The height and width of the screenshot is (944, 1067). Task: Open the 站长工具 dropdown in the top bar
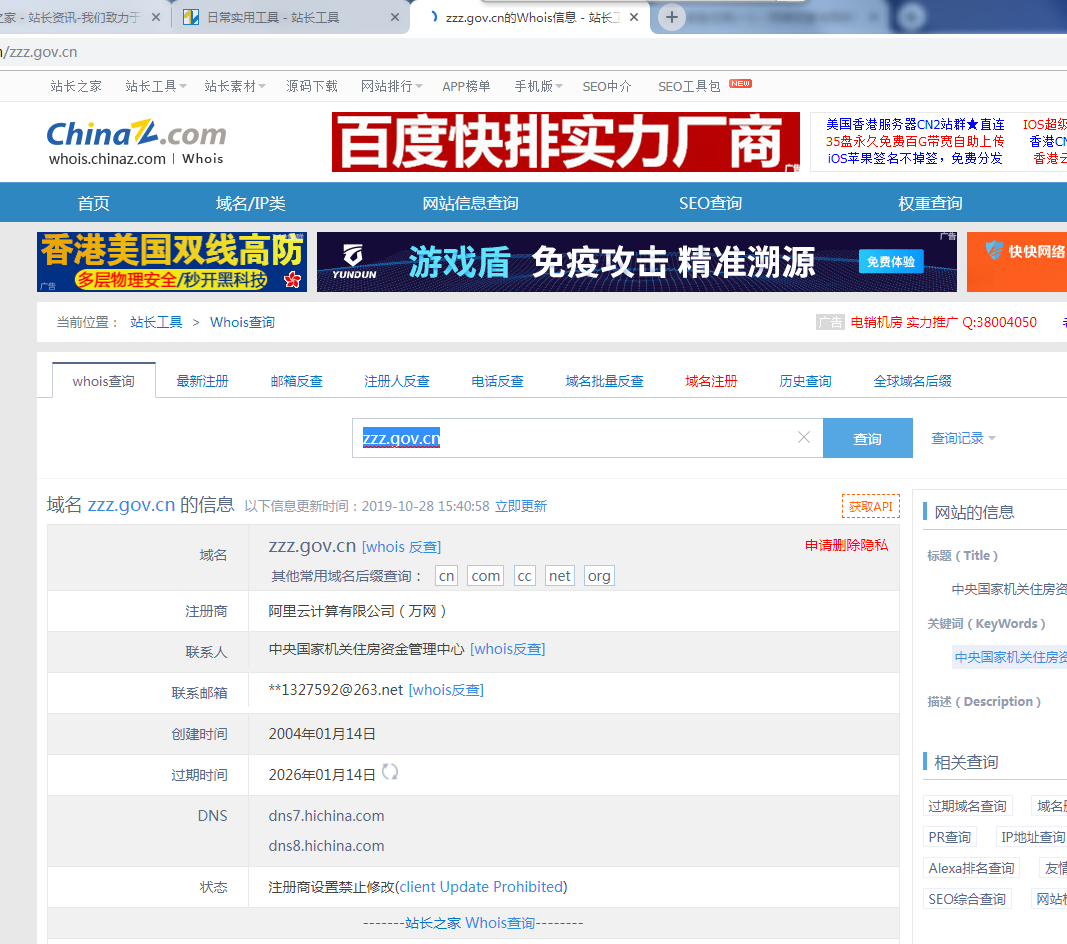156,86
